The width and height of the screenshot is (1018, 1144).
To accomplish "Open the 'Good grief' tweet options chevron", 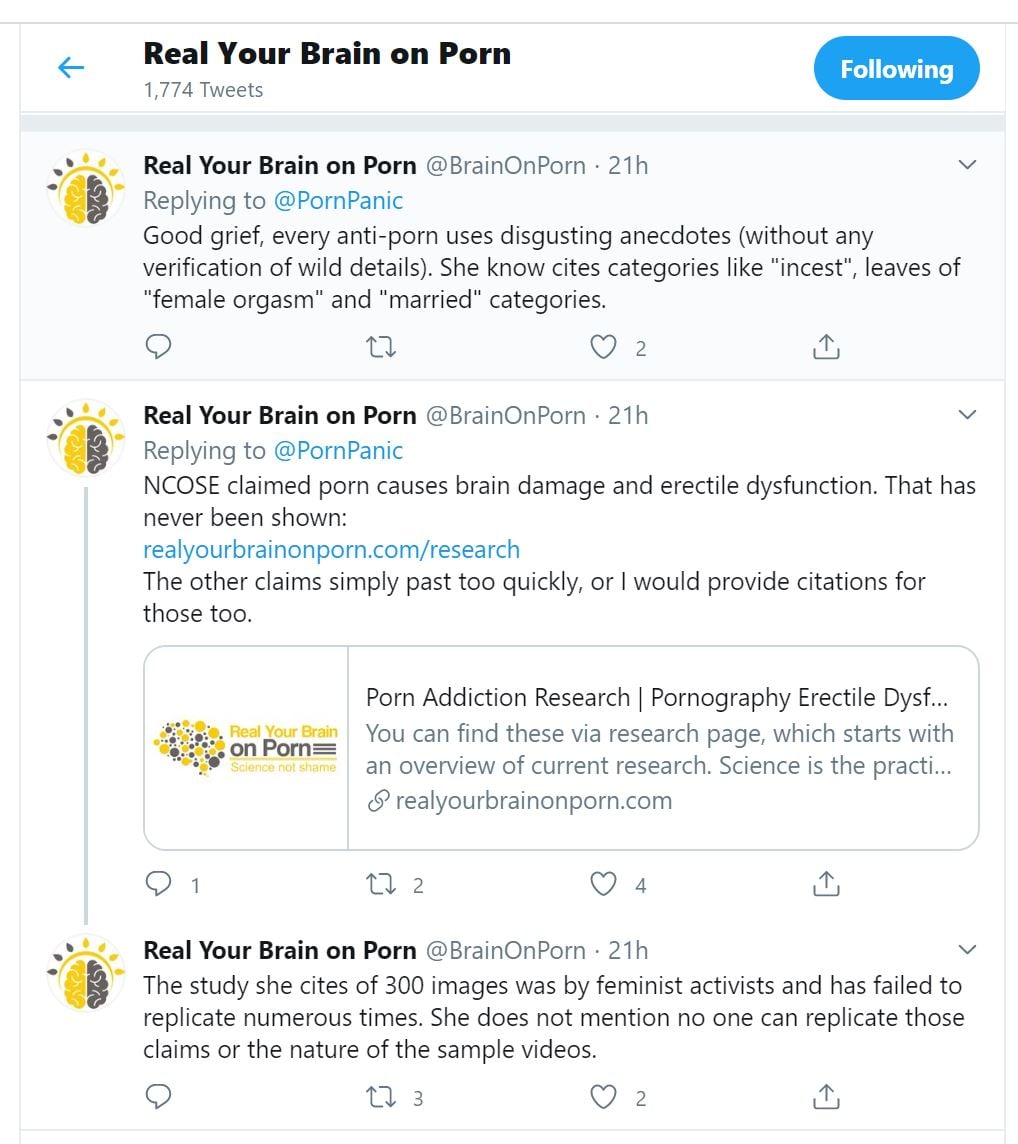I will click(967, 165).
